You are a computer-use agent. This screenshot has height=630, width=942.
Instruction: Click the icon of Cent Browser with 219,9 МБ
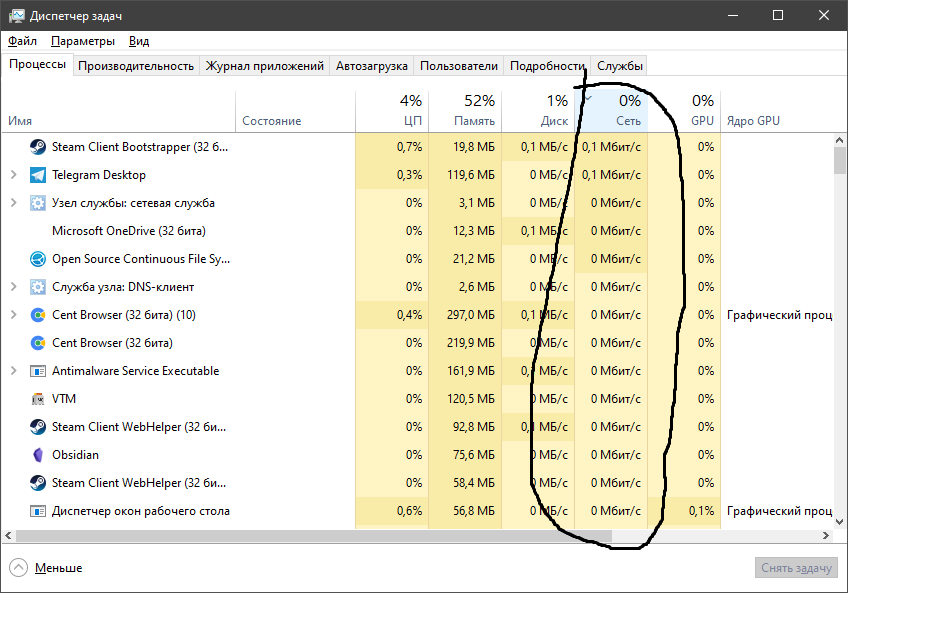tap(38, 343)
